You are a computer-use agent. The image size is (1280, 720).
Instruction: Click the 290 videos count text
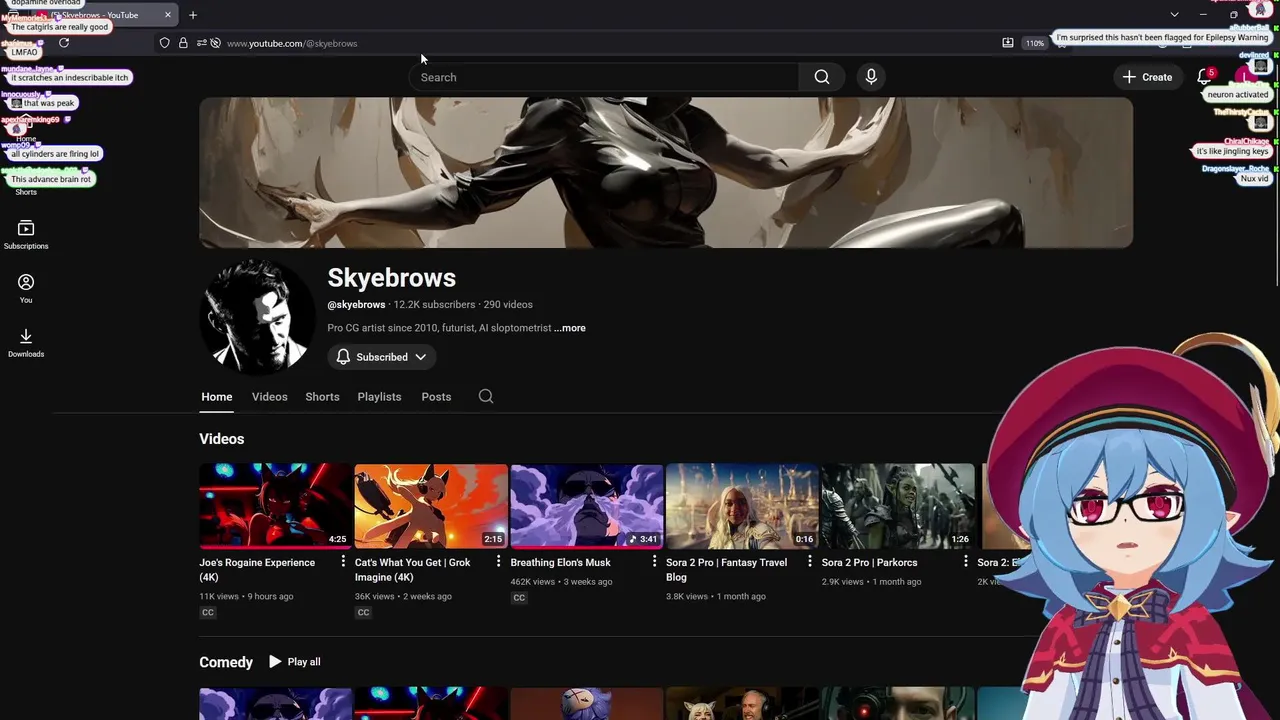point(508,305)
